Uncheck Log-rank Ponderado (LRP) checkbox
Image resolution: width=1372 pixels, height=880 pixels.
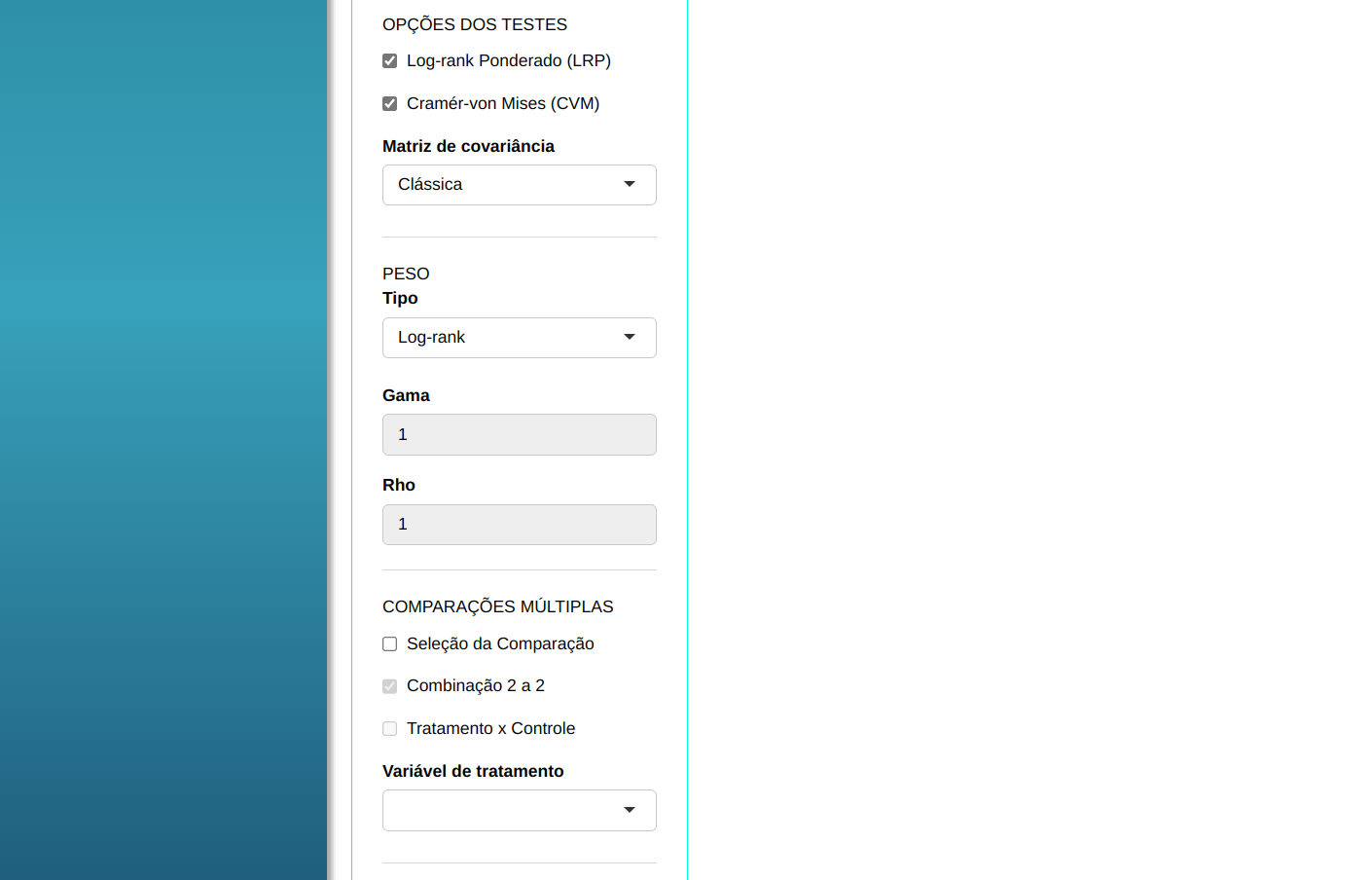pyautogui.click(x=390, y=61)
